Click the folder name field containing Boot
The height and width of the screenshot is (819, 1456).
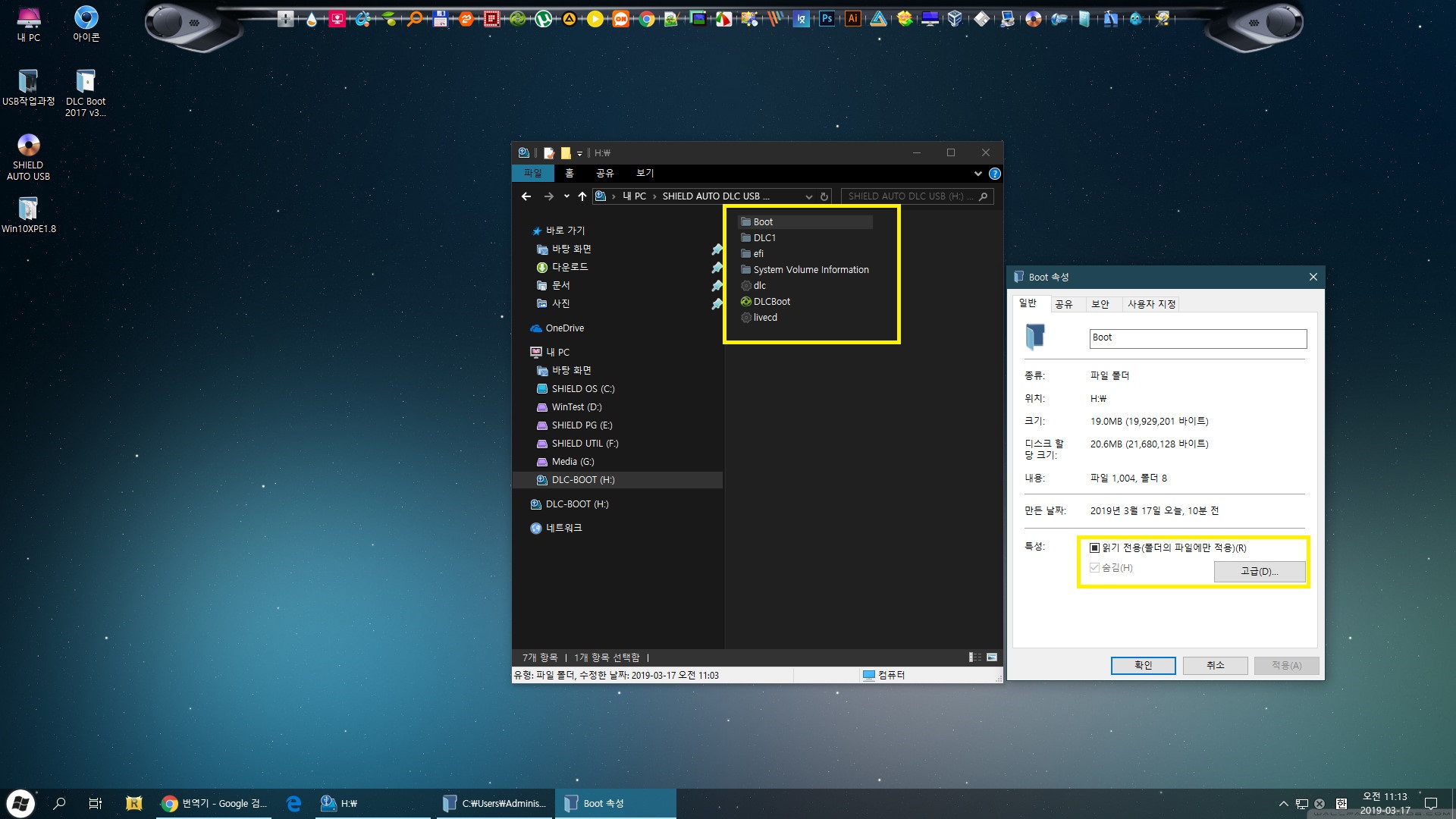coord(1198,337)
